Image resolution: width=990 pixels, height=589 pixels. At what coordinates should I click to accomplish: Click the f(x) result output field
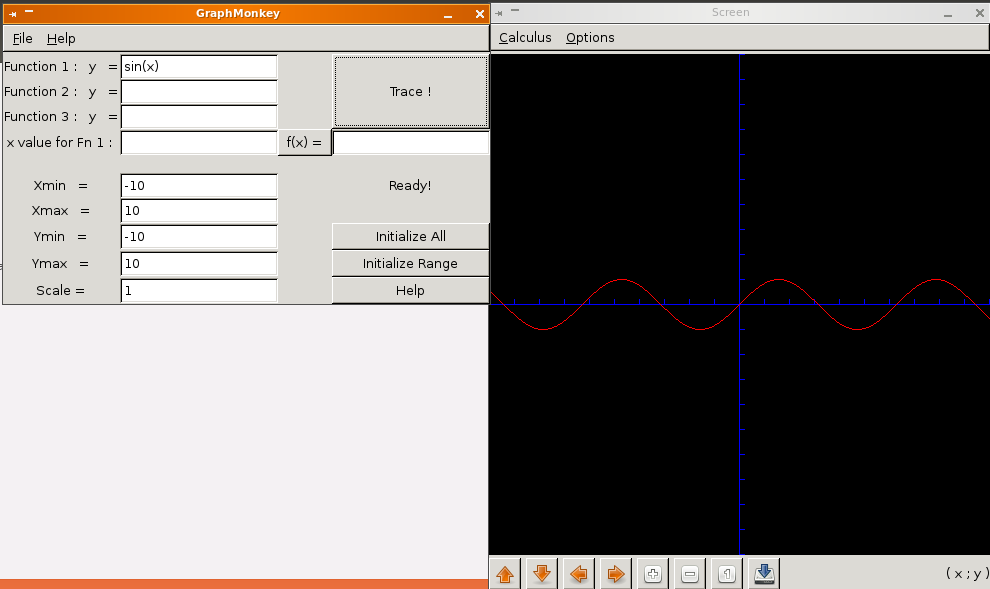(x=411, y=143)
